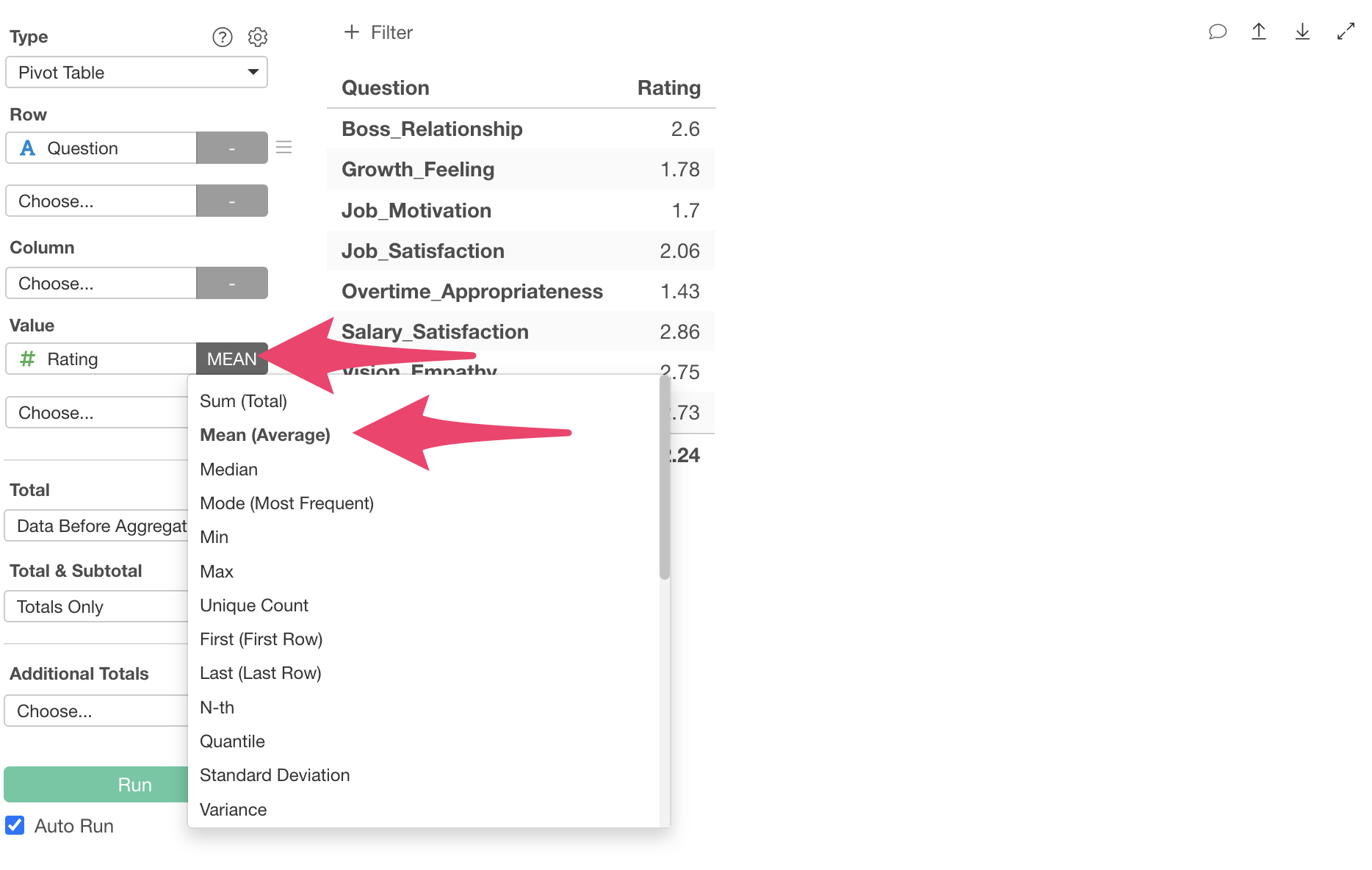Click the upload export arrow icon

[x=1259, y=32]
